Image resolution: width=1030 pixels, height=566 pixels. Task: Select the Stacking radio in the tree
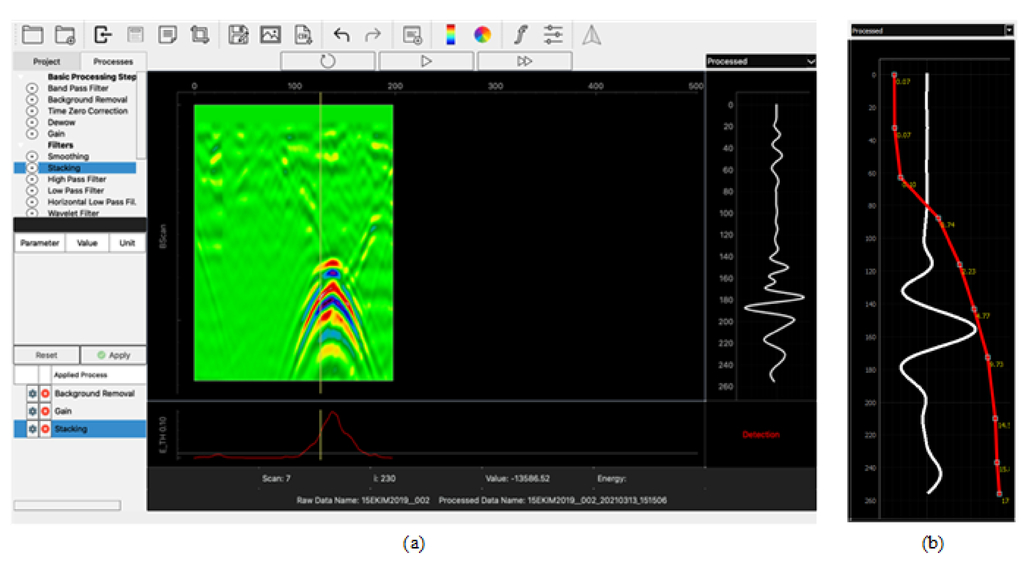(32, 168)
